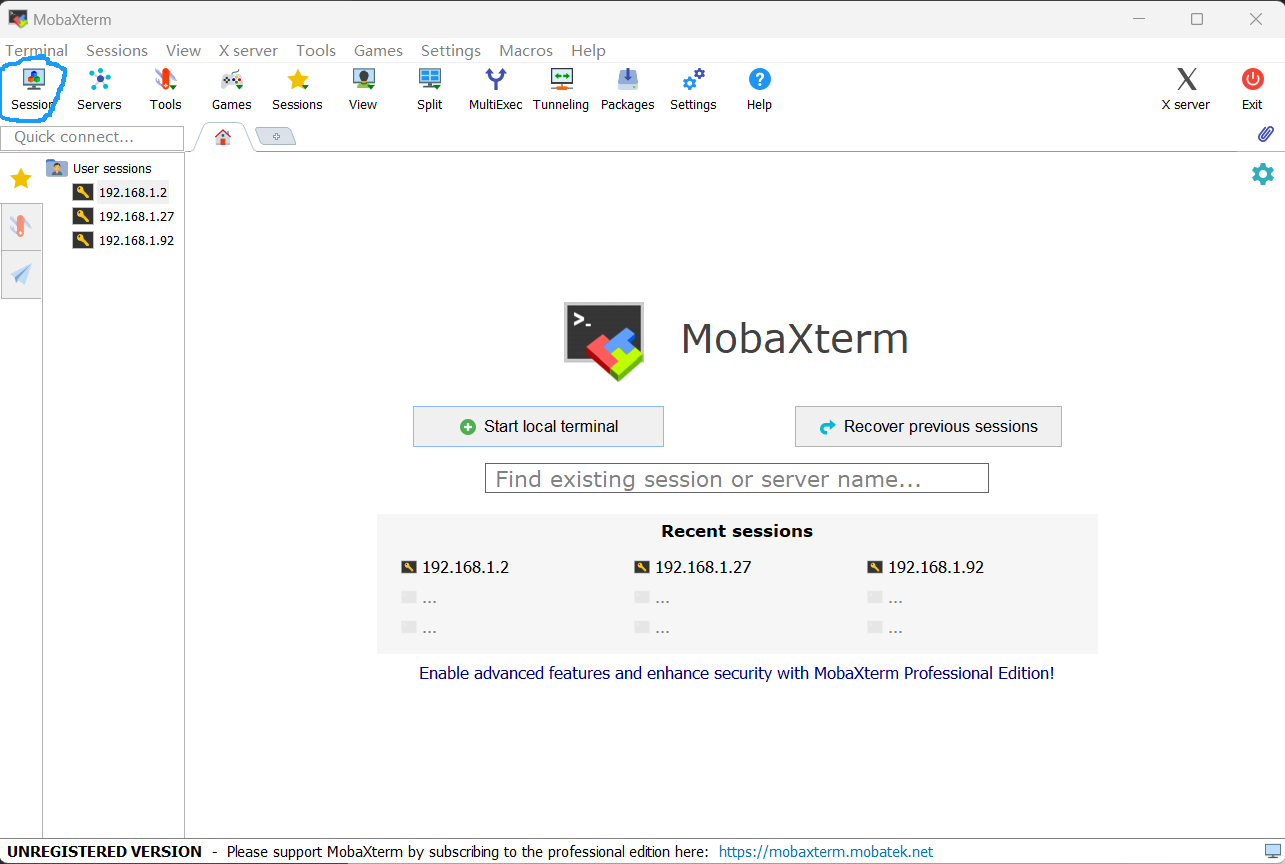
Task: Click the UNREGISTERED VERSION status text
Action: pos(105,852)
